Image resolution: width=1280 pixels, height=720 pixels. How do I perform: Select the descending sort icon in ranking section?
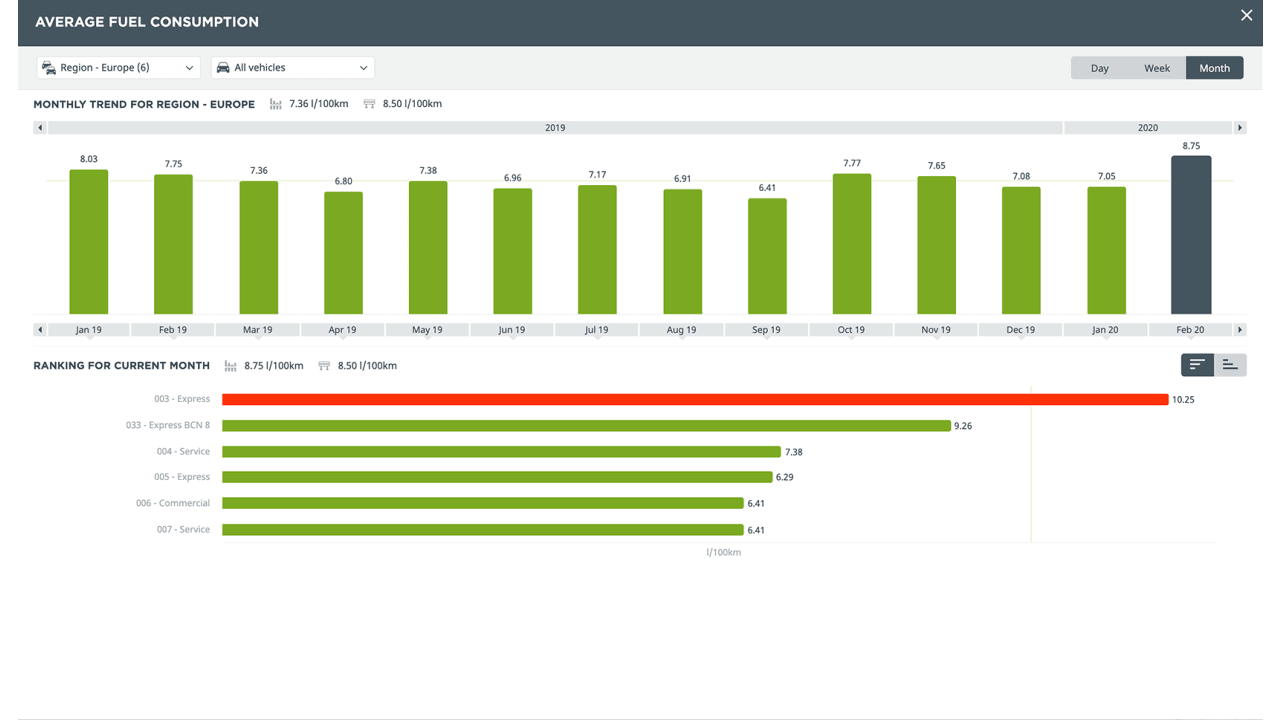(1197, 364)
